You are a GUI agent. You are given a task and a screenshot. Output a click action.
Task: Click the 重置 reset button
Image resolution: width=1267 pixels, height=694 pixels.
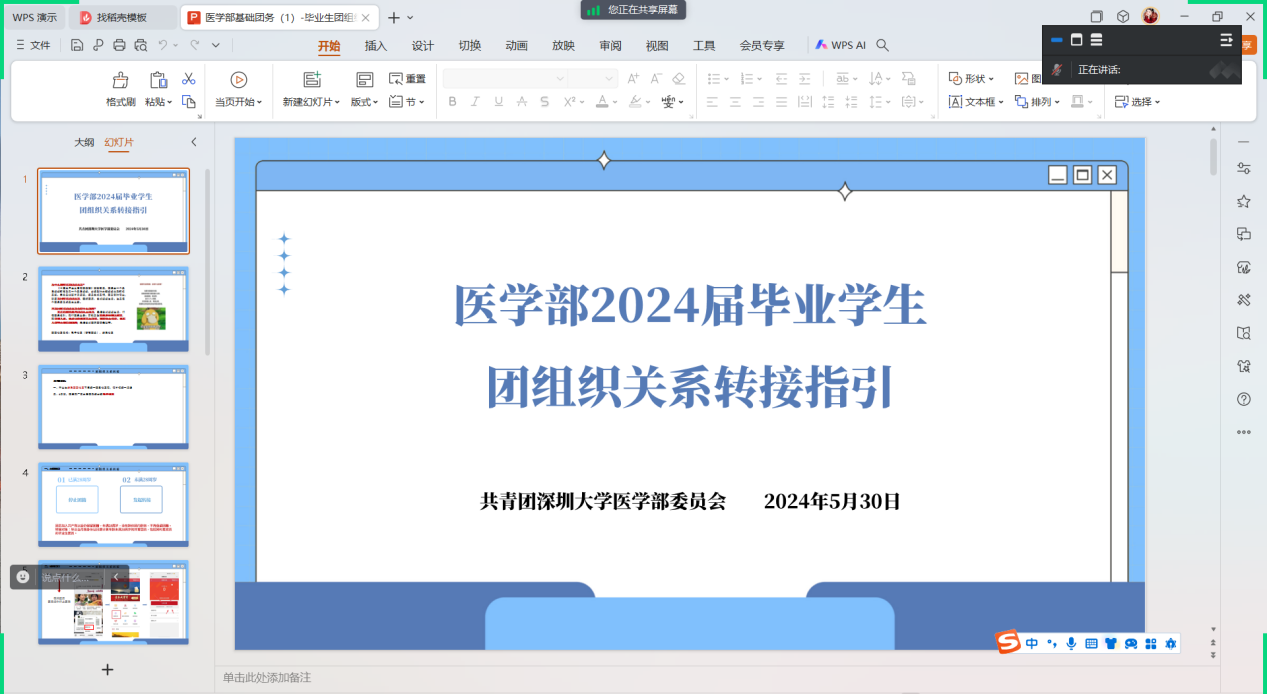click(x=407, y=79)
